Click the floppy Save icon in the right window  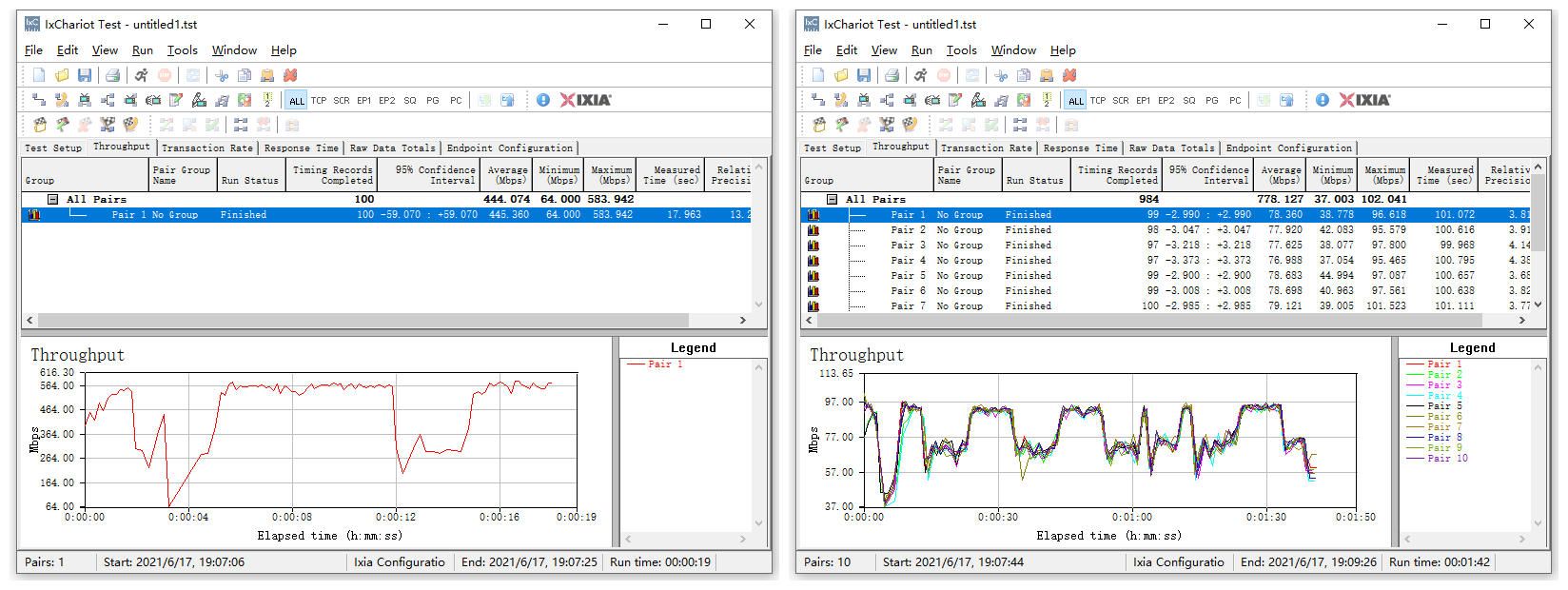point(864,75)
